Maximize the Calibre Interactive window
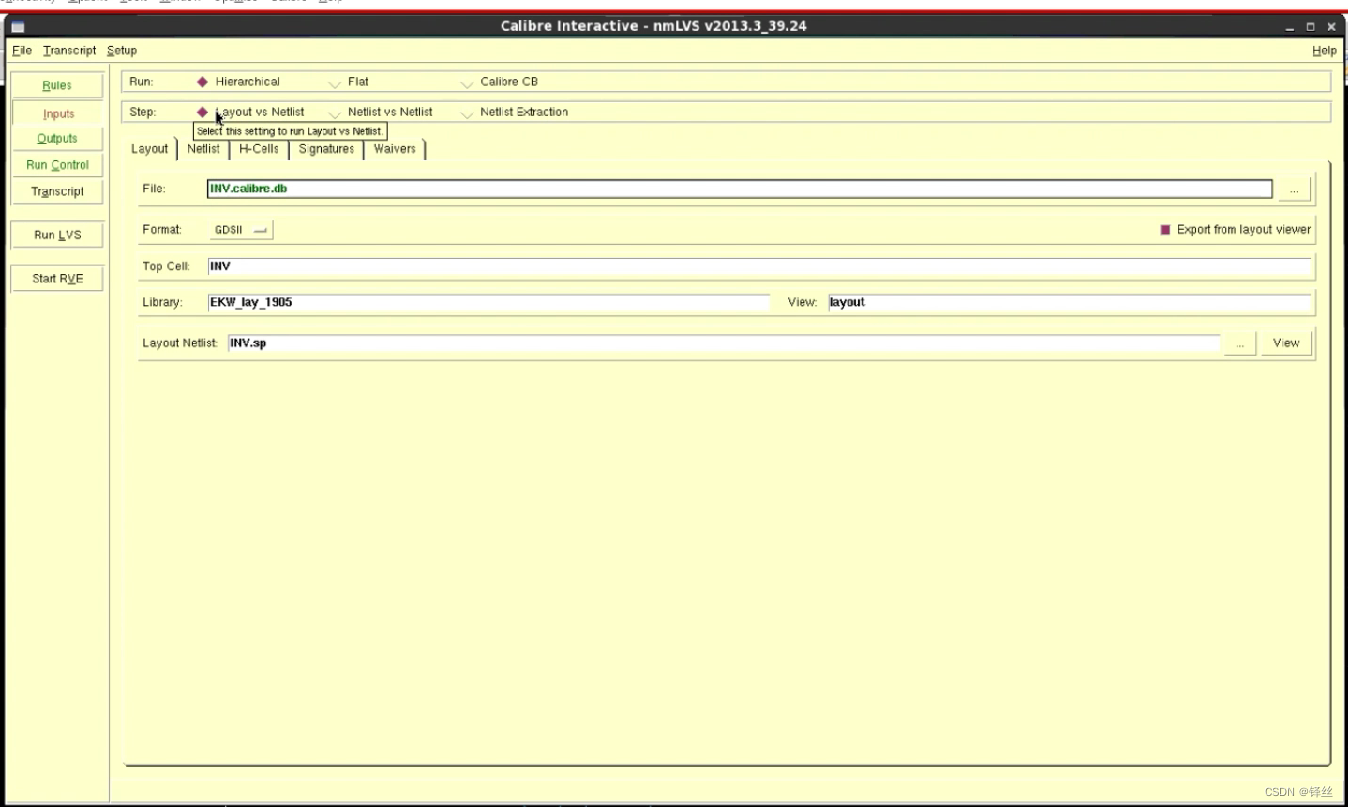1348x807 pixels. point(1311,27)
